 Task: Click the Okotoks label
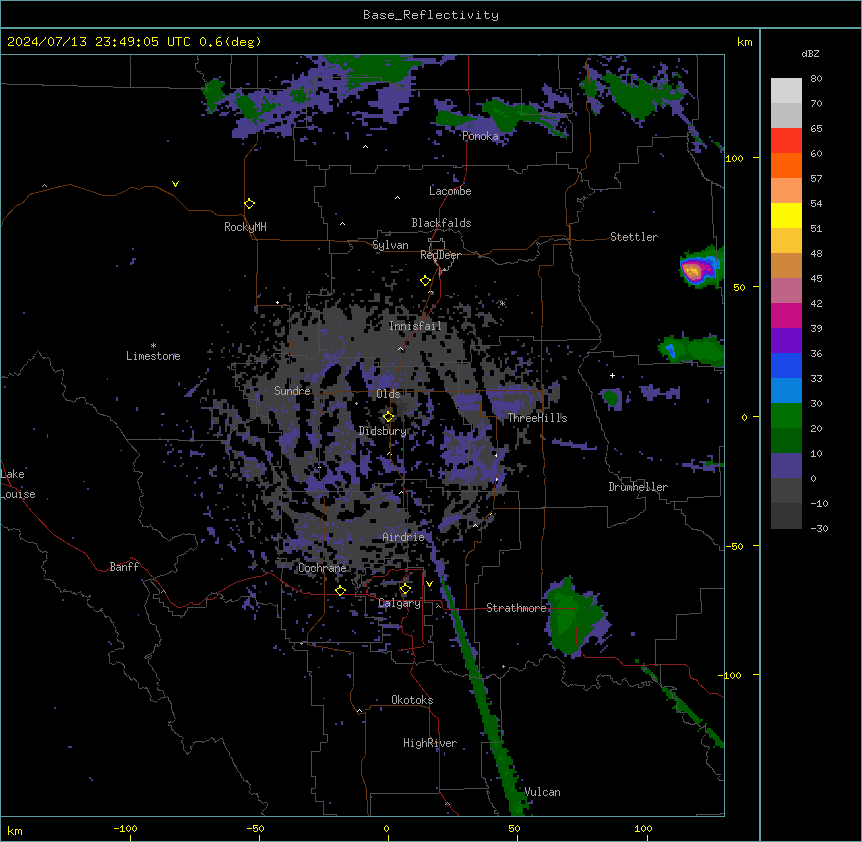click(x=412, y=700)
